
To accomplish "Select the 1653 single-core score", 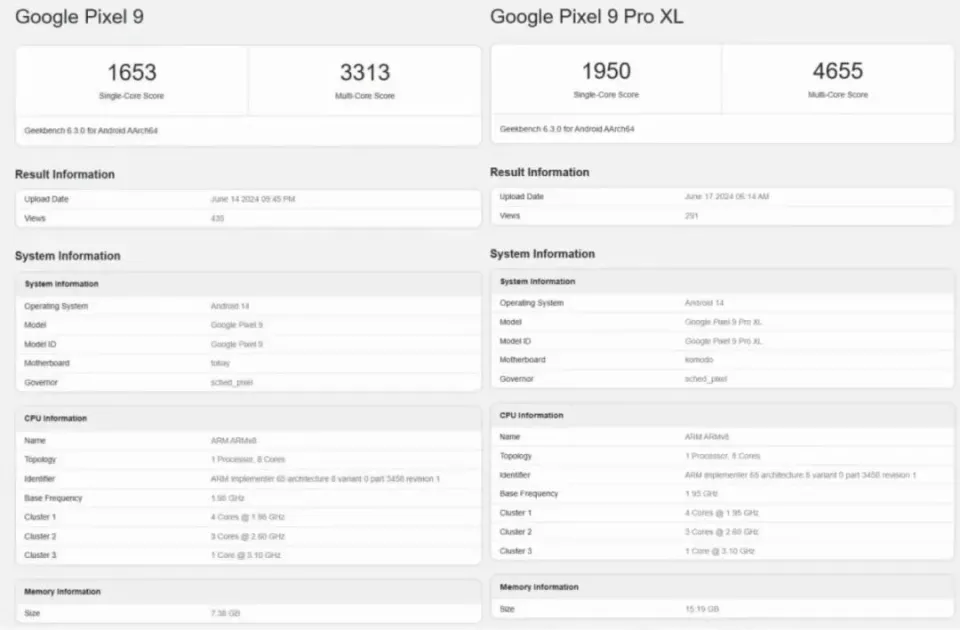I will click(132, 73).
